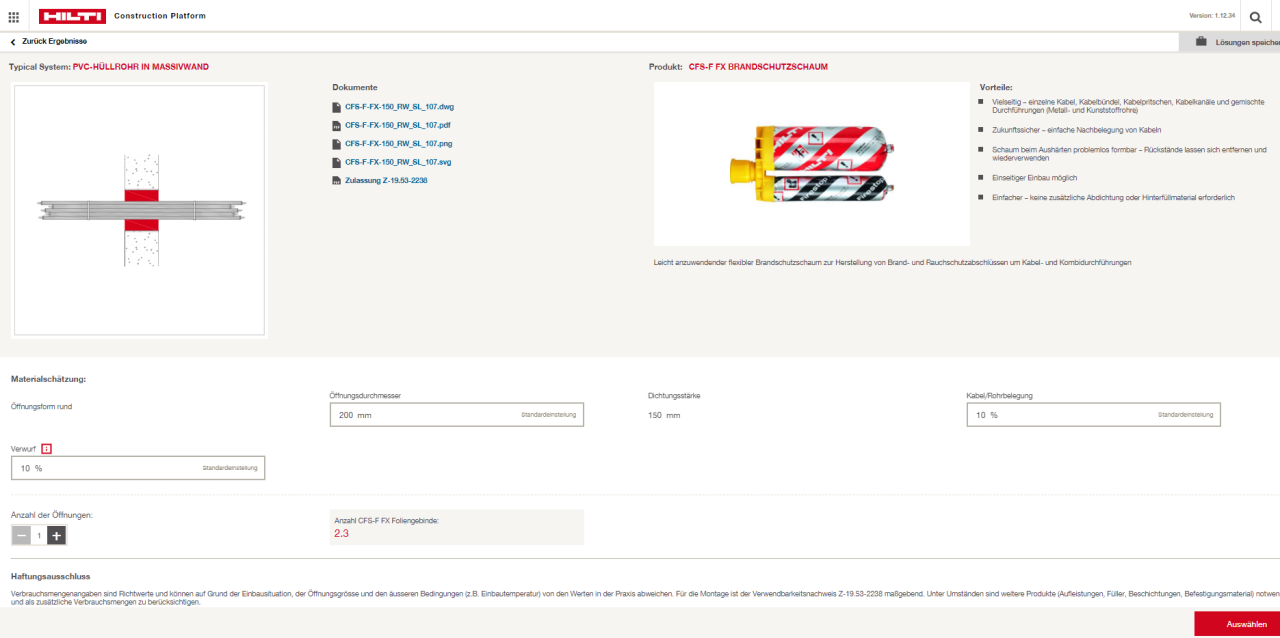
Task: Open the info icon next to Verwurf
Action: click(x=46, y=448)
